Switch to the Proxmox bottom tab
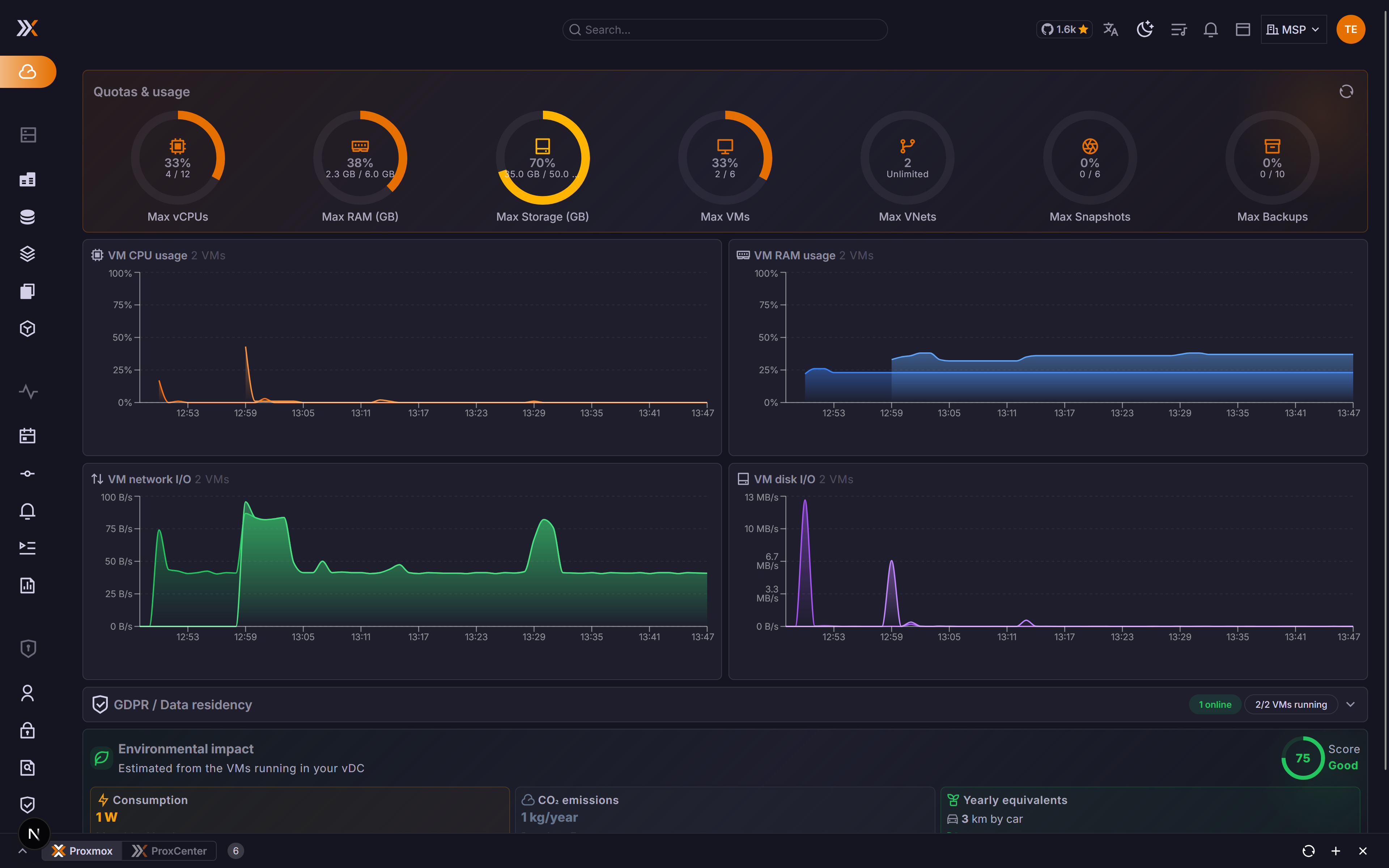This screenshot has width=1389, height=868. (x=82, y=851)
